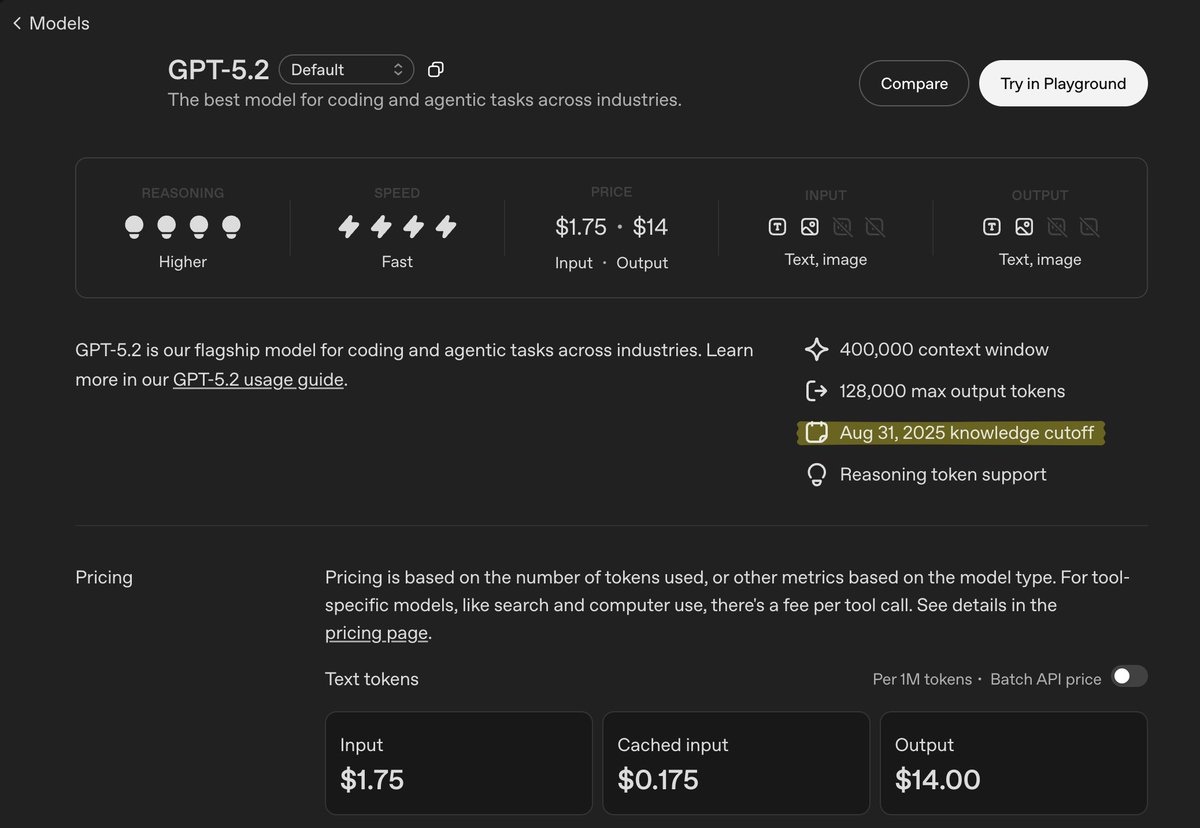
Task: Click the last disabled icon under INPUT
Action: click(875, 227)
